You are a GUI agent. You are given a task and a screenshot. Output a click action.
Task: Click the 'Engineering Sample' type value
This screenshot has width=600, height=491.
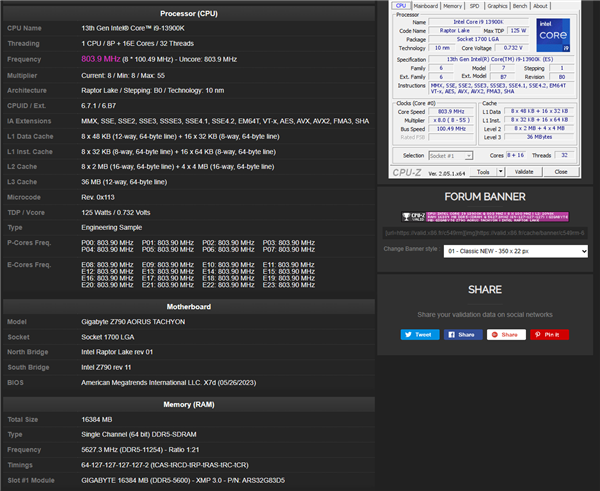pos(111,227)
